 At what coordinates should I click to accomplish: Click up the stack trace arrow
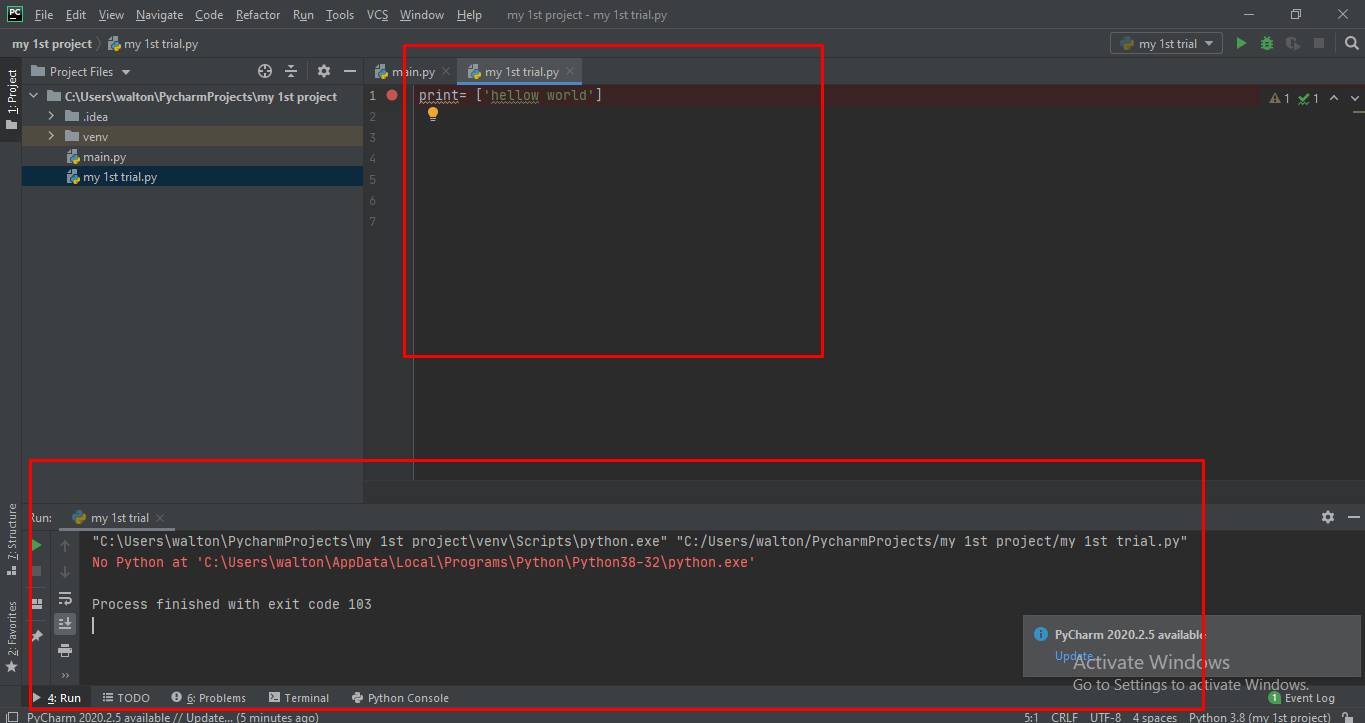[x=65, y=545]
